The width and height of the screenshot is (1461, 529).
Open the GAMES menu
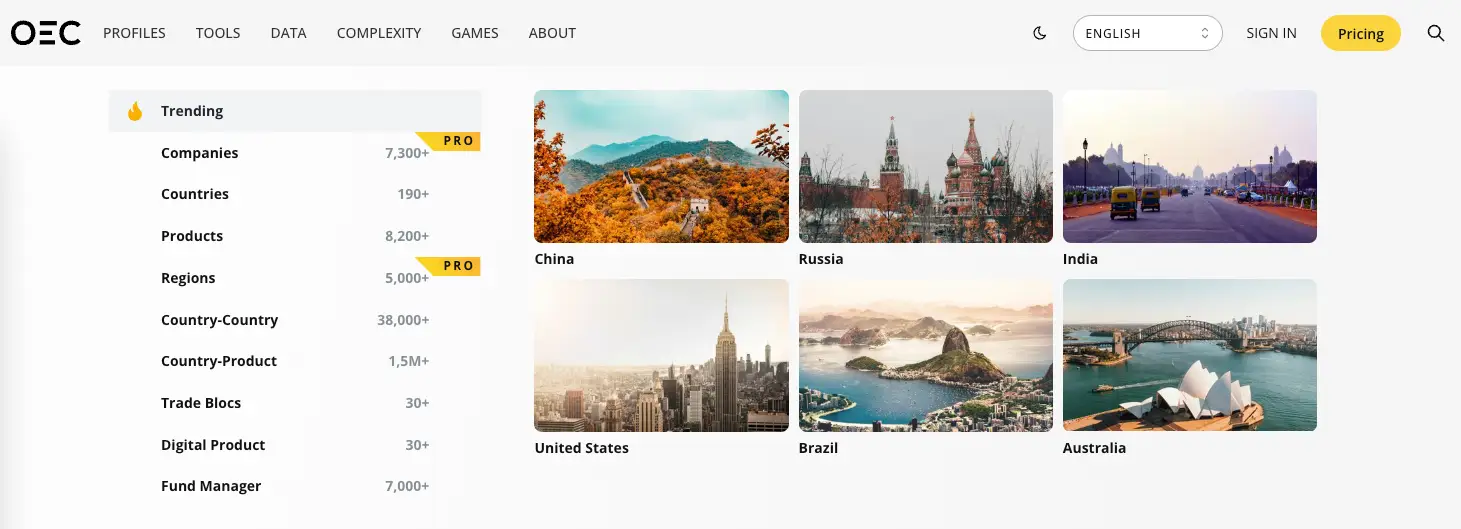(x=475, y=33)
